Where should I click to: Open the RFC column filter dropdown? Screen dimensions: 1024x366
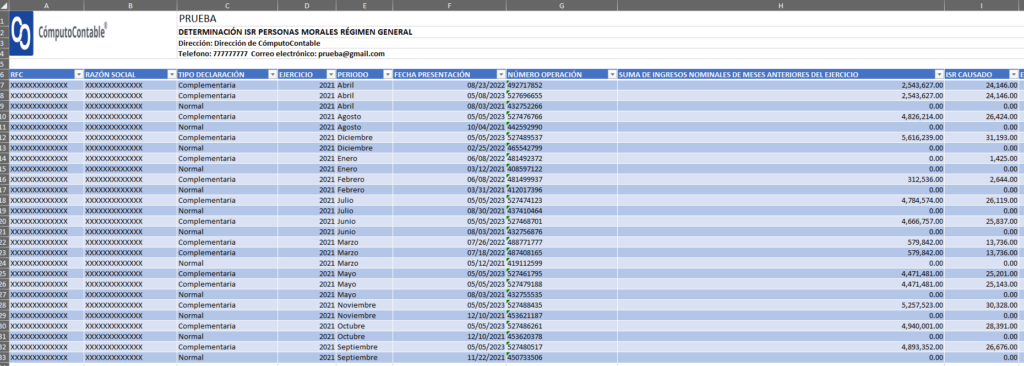(x=79, y=75)
